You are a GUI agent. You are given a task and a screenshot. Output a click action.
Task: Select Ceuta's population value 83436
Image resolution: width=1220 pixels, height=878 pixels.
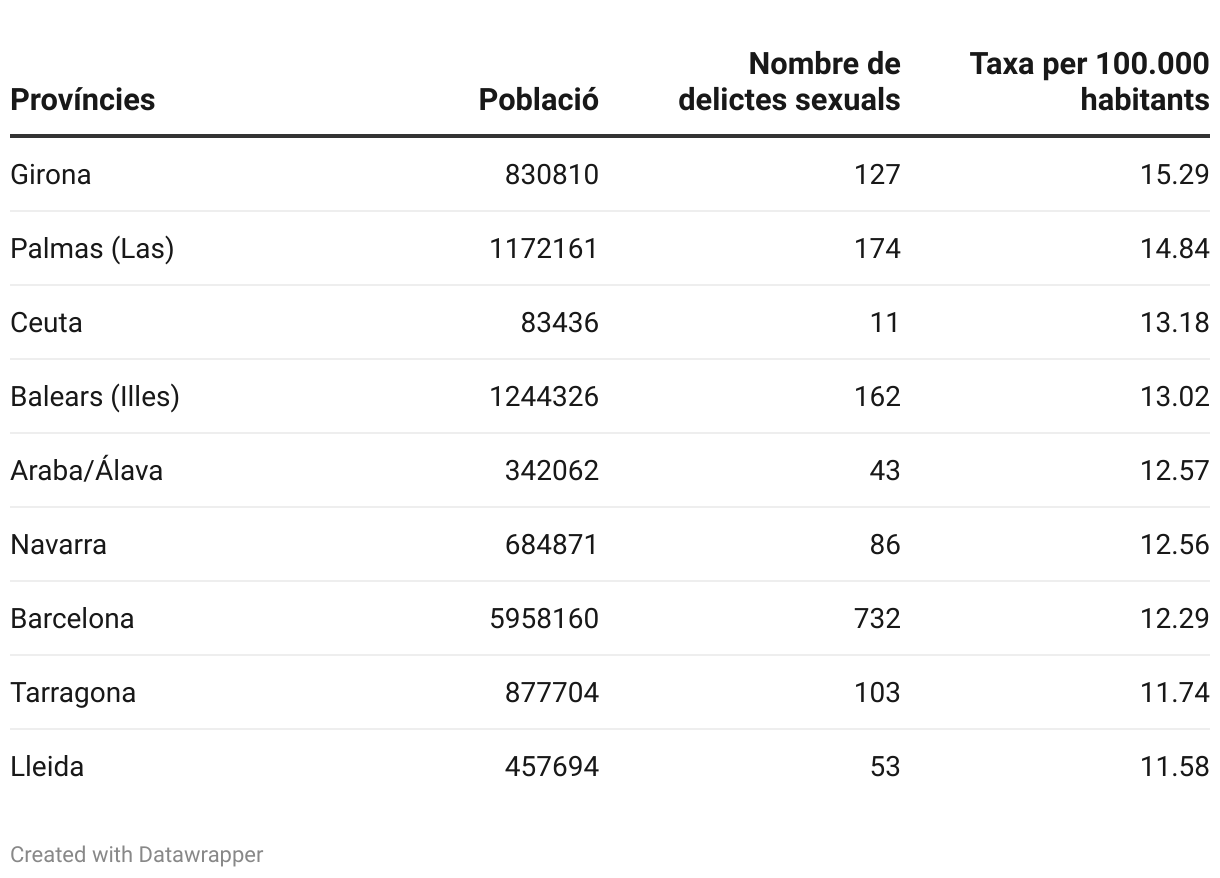(x=560, y=322)
